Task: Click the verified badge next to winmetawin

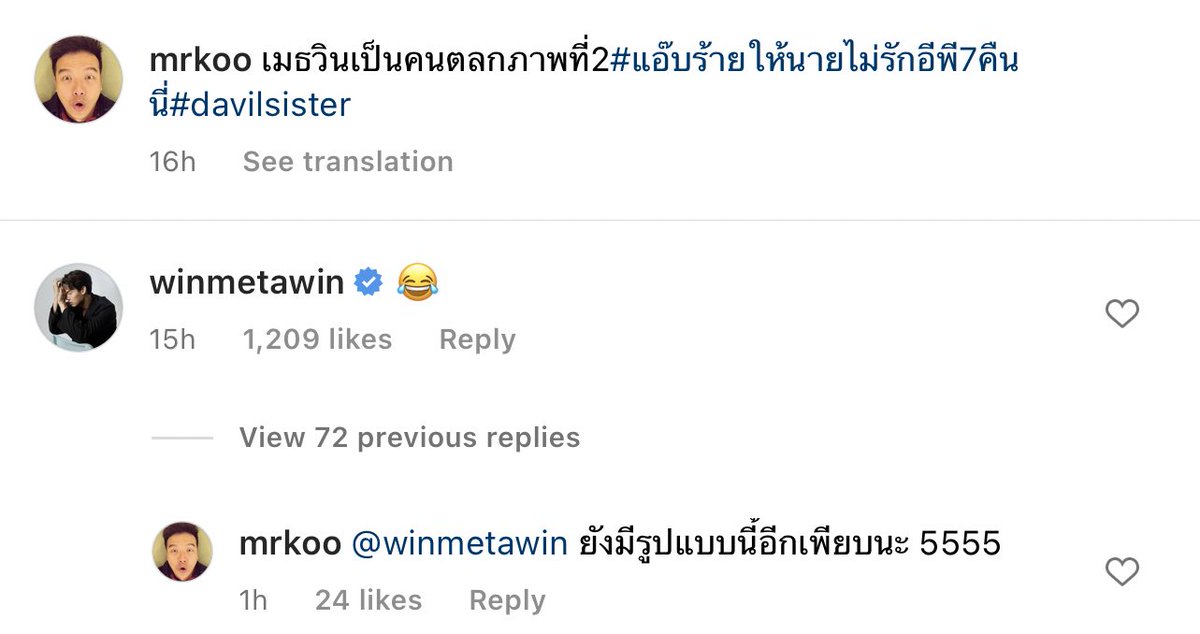Action: (x=369, y=285)
